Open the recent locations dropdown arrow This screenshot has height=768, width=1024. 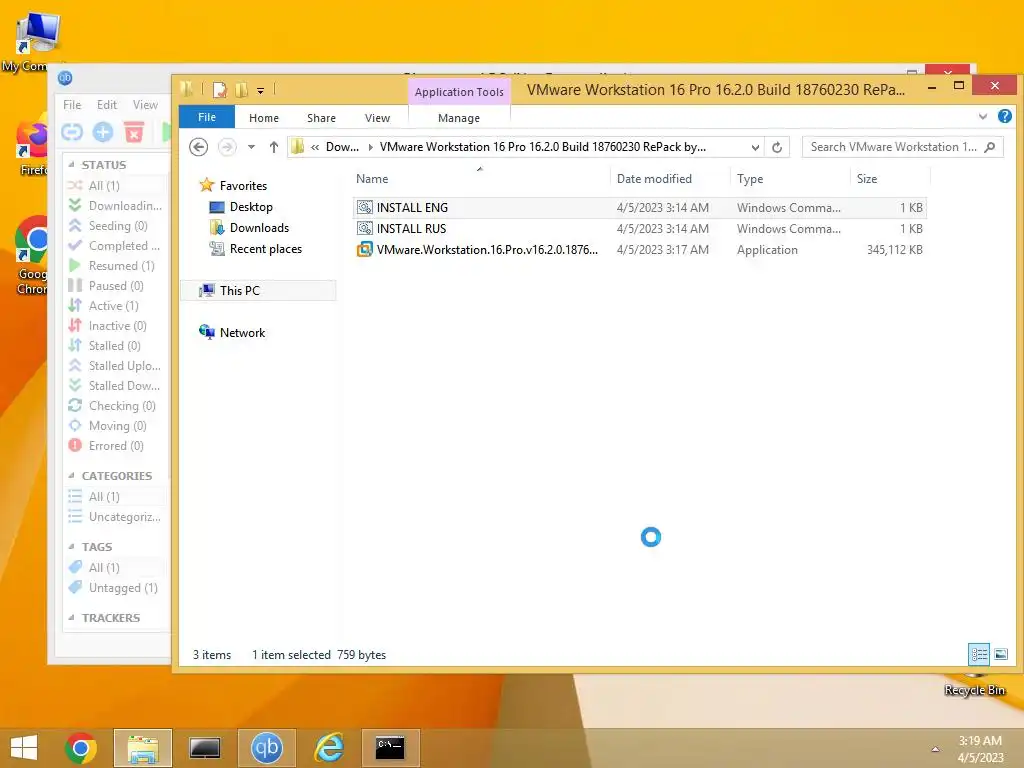[251, 147]
